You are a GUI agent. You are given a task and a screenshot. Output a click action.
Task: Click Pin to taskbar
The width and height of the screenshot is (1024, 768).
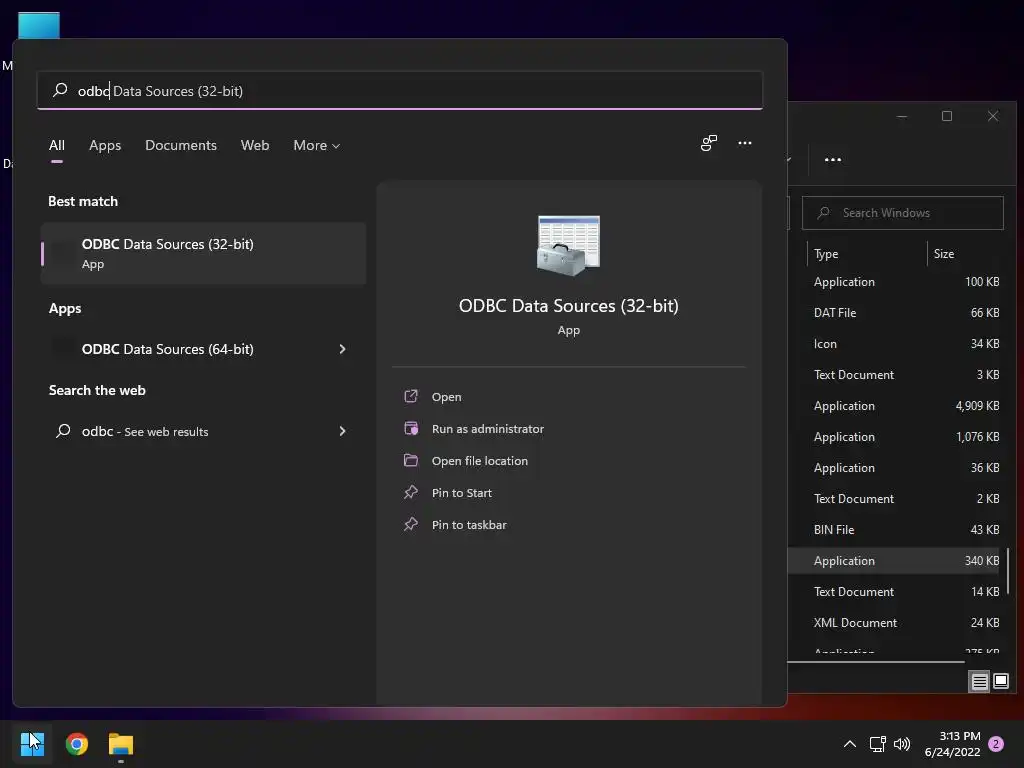(469, 524)
